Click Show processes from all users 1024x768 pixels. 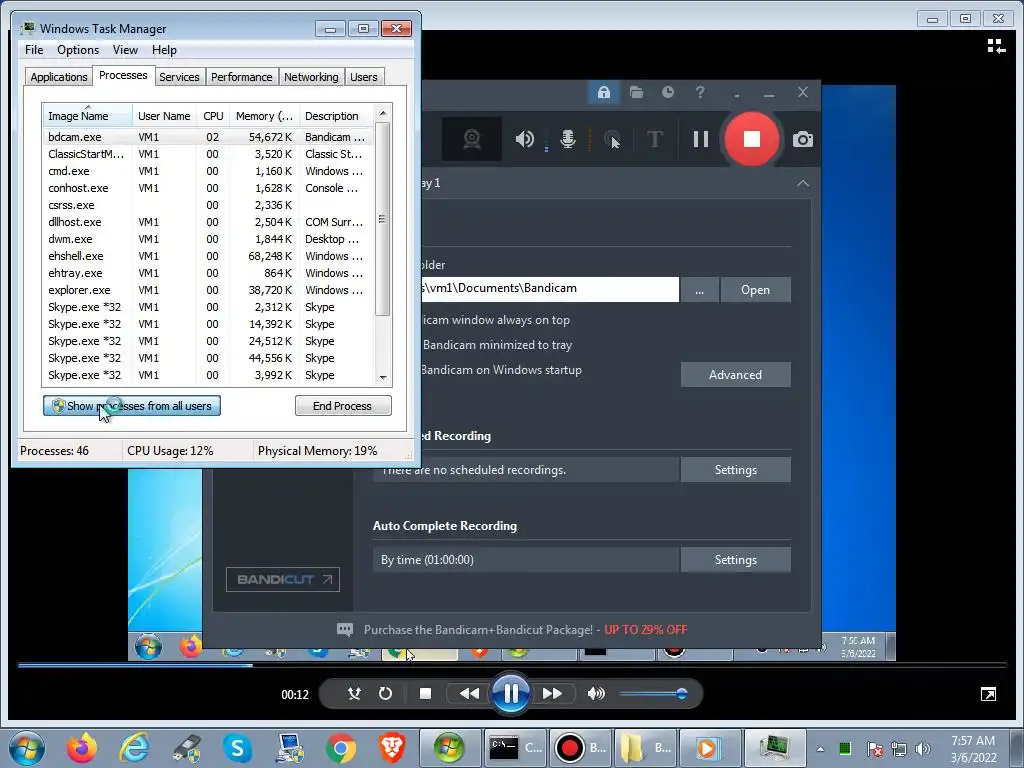(132, 406)
